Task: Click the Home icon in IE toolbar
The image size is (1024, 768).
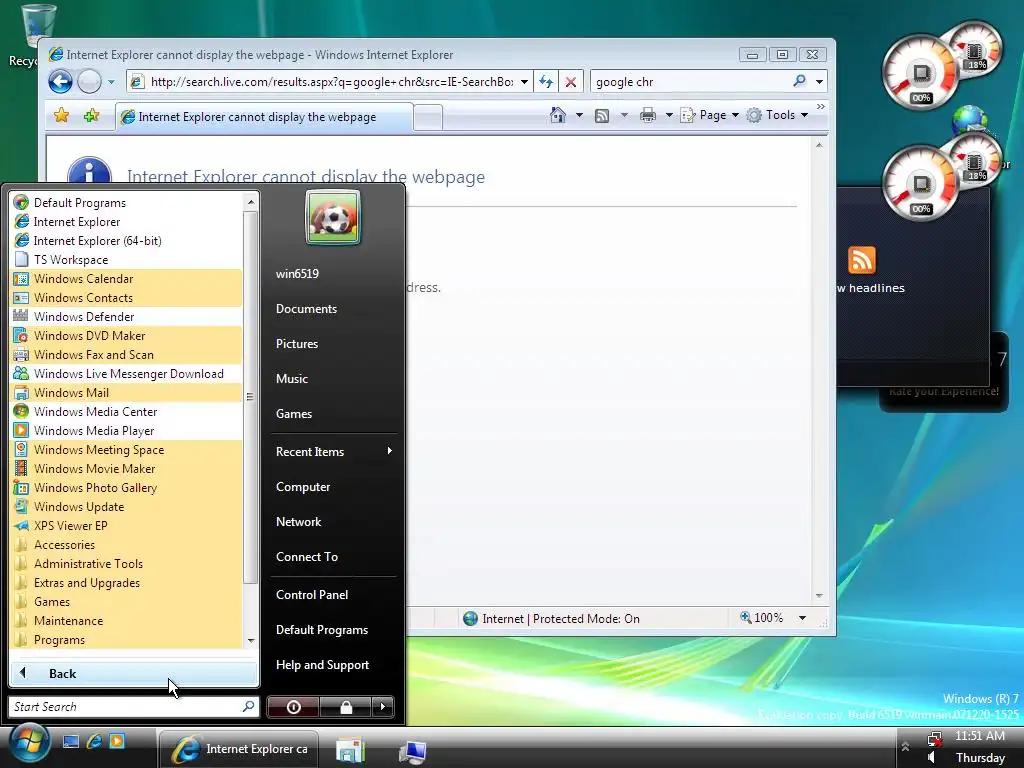Action: pyautogui.click(x=558, y=116)
